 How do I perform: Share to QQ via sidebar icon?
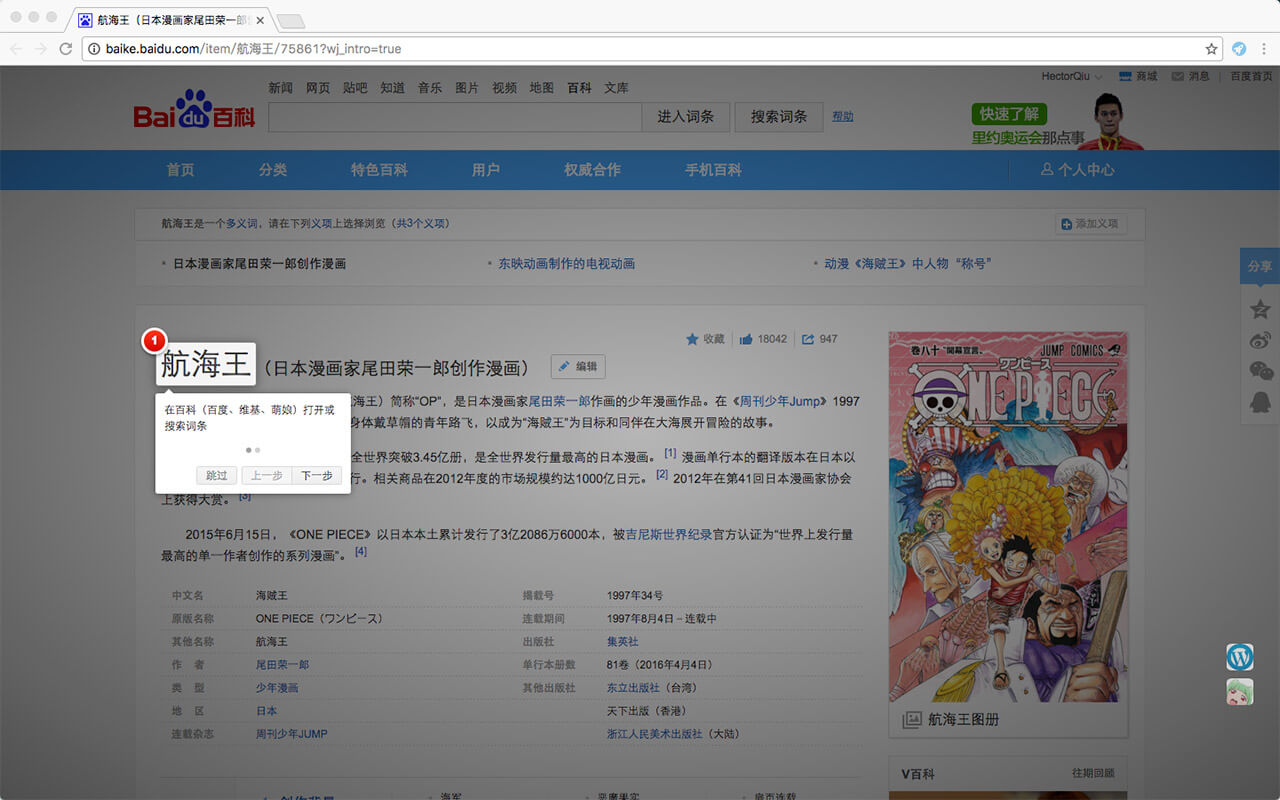tap(1260, 401)
